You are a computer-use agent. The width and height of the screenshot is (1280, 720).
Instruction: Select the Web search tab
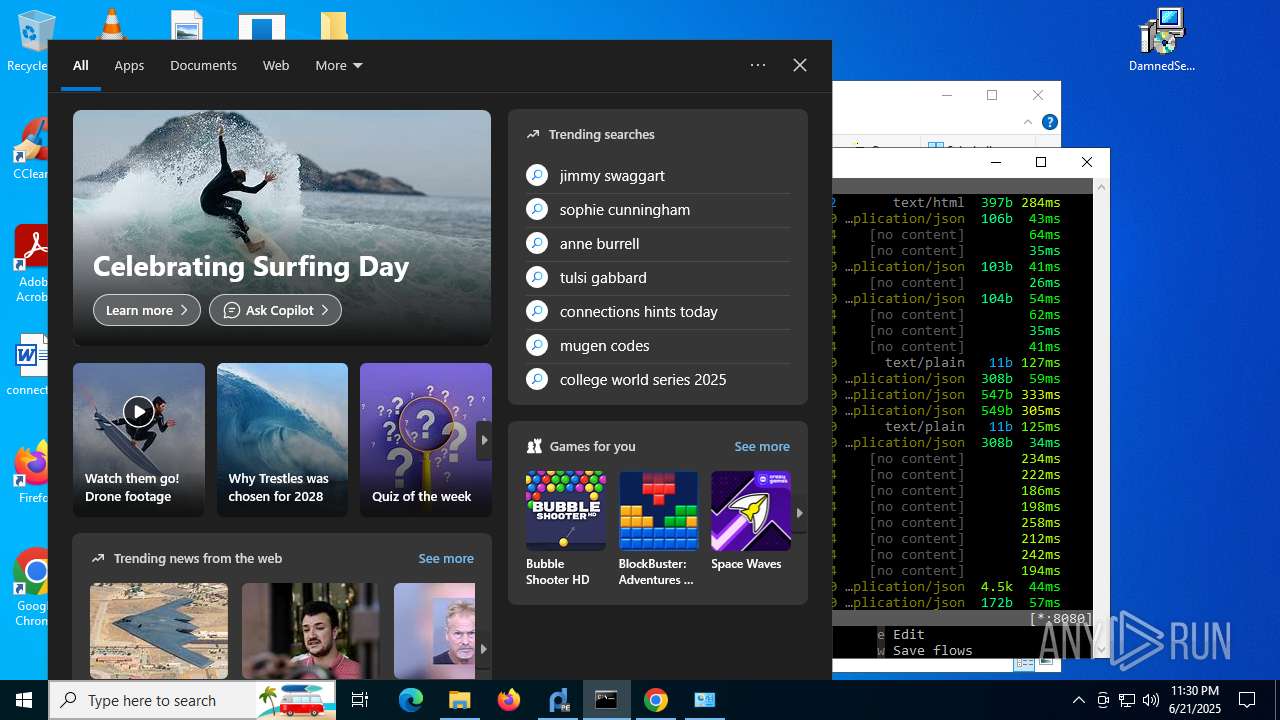coord(276,65)
